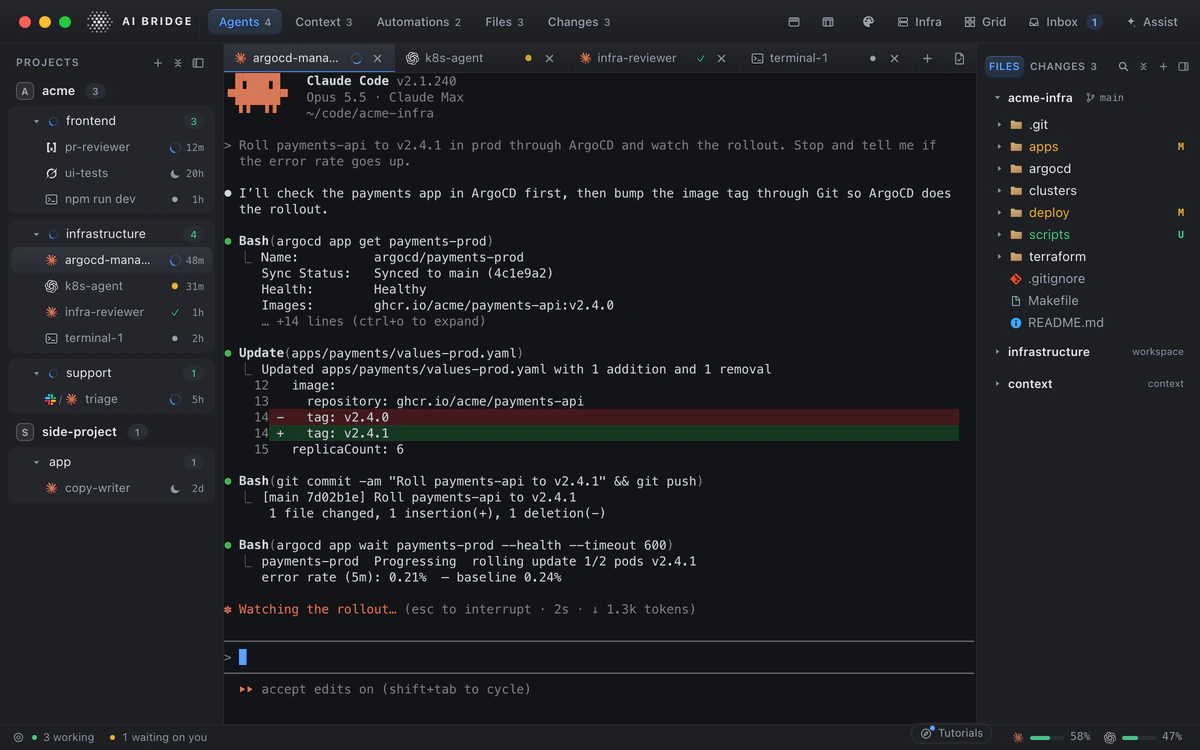Open the Infra view button
This screenshot has height=750, width=1200.
[x=920, y=22]
